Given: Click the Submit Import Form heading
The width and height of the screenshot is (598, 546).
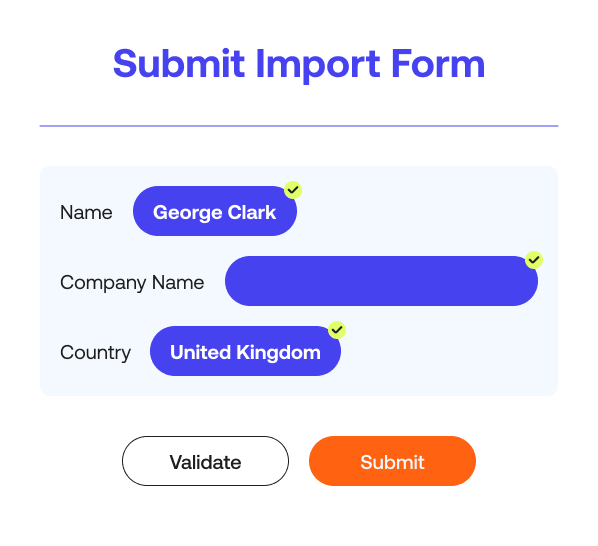Looking at the screenshot, I should [299, 64].
